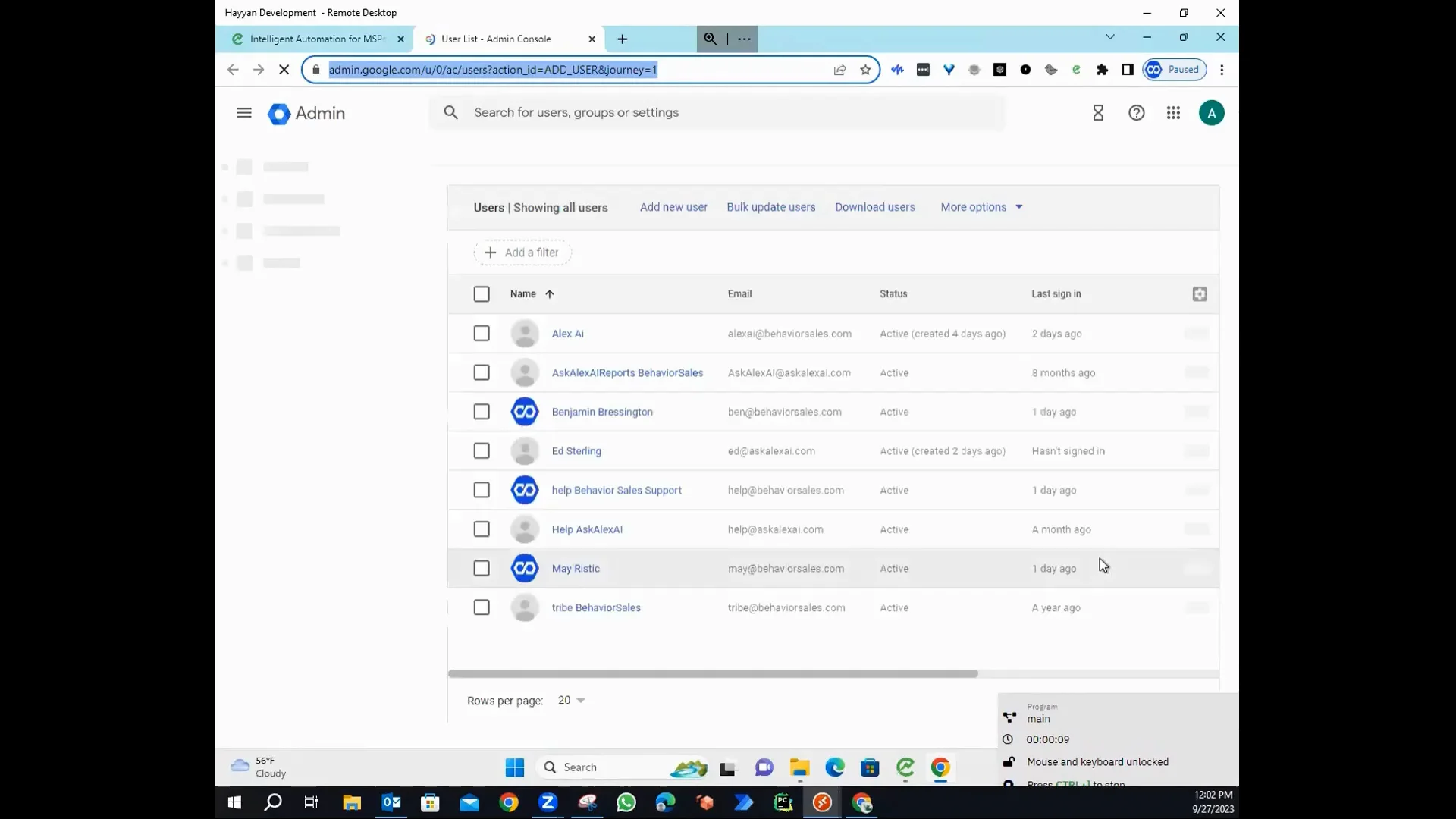Click the search magnifier in Admin search bar
Image resolution: width=1456 pixels, height=819 pixels.
(x=450, y=112)
